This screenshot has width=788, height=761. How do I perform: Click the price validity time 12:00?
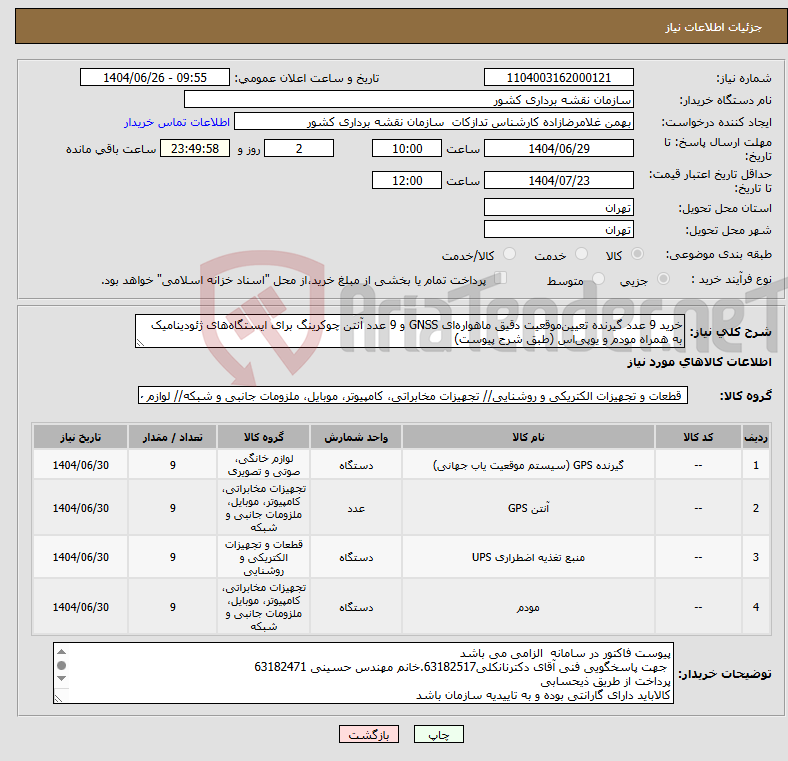[407, 180]
